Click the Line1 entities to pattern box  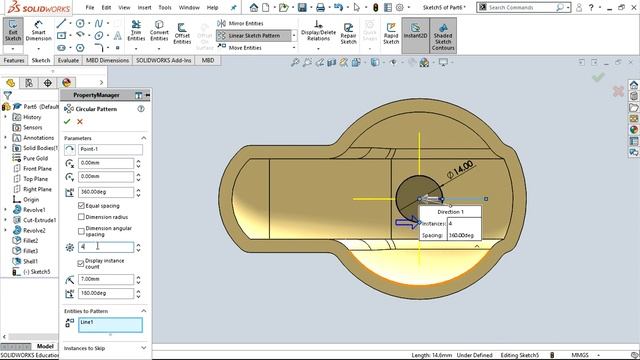click(110, 325)
